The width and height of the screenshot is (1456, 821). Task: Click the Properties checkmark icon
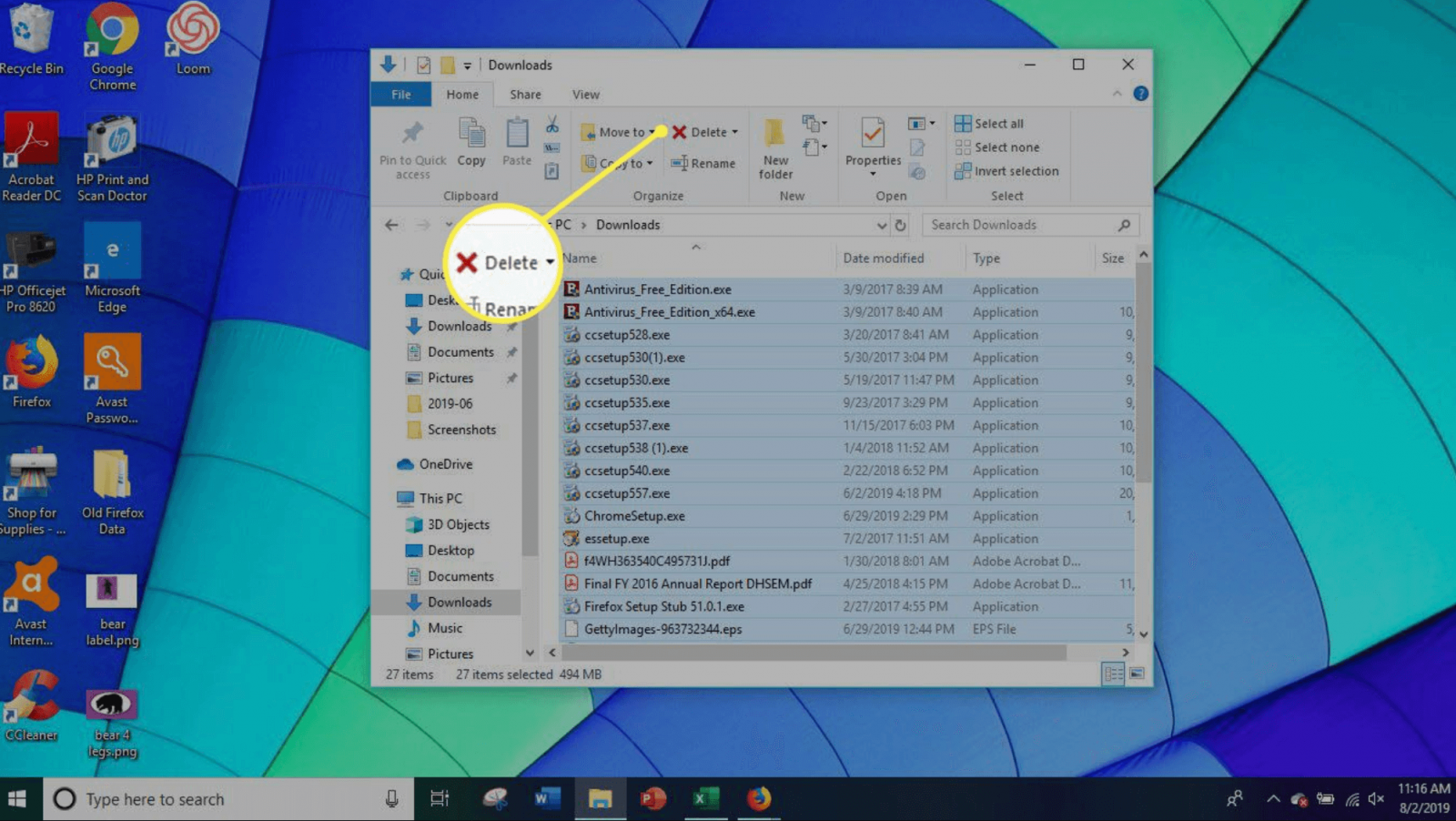(x=873, y=134)
